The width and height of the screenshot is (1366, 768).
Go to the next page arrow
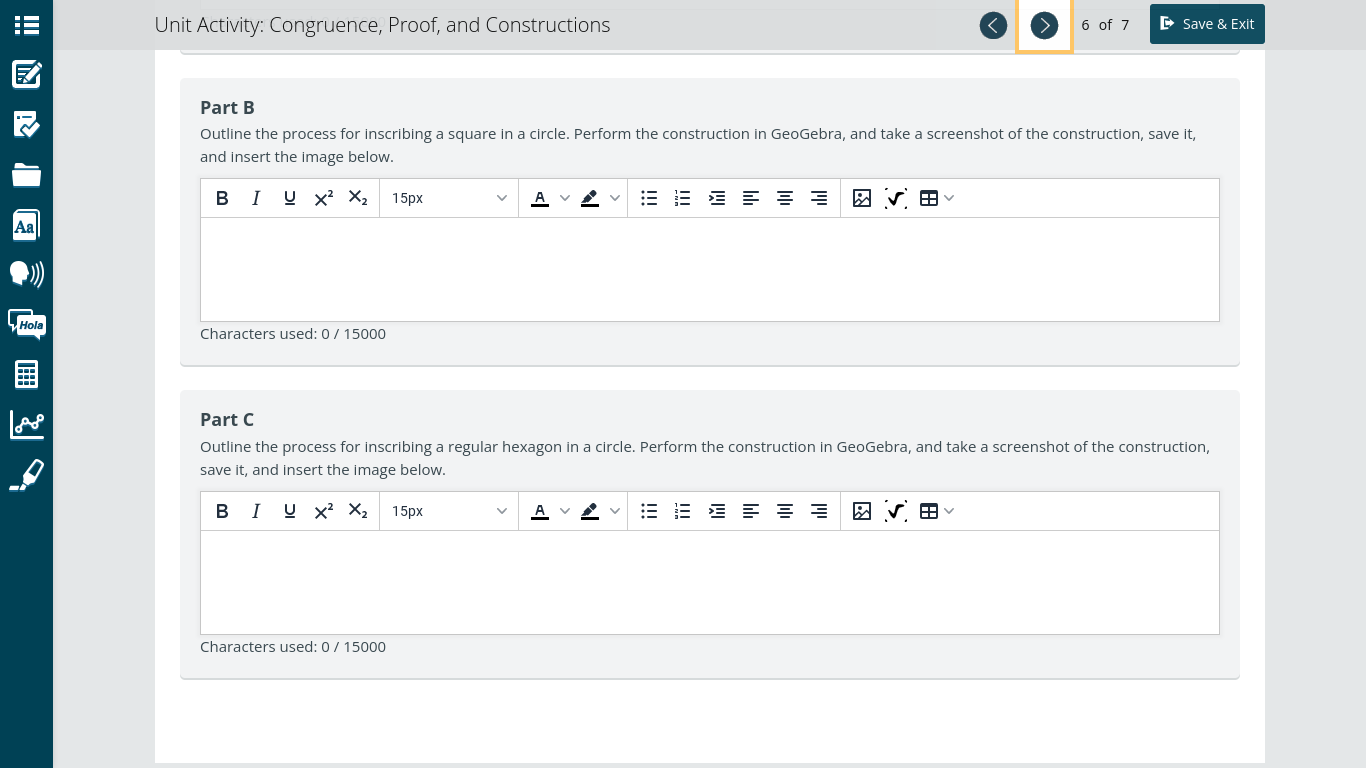(1044, 26)
